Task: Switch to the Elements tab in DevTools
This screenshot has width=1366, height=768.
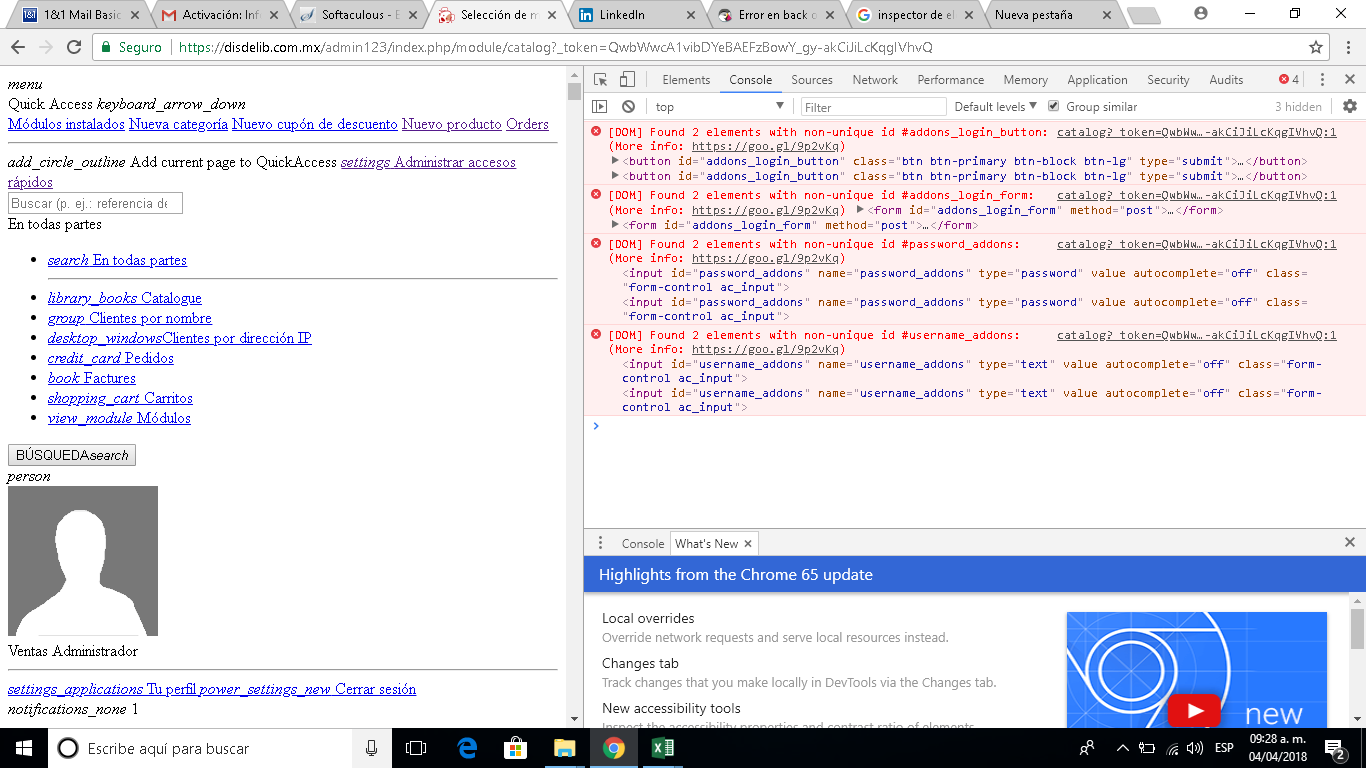Action: click(686, 80)
